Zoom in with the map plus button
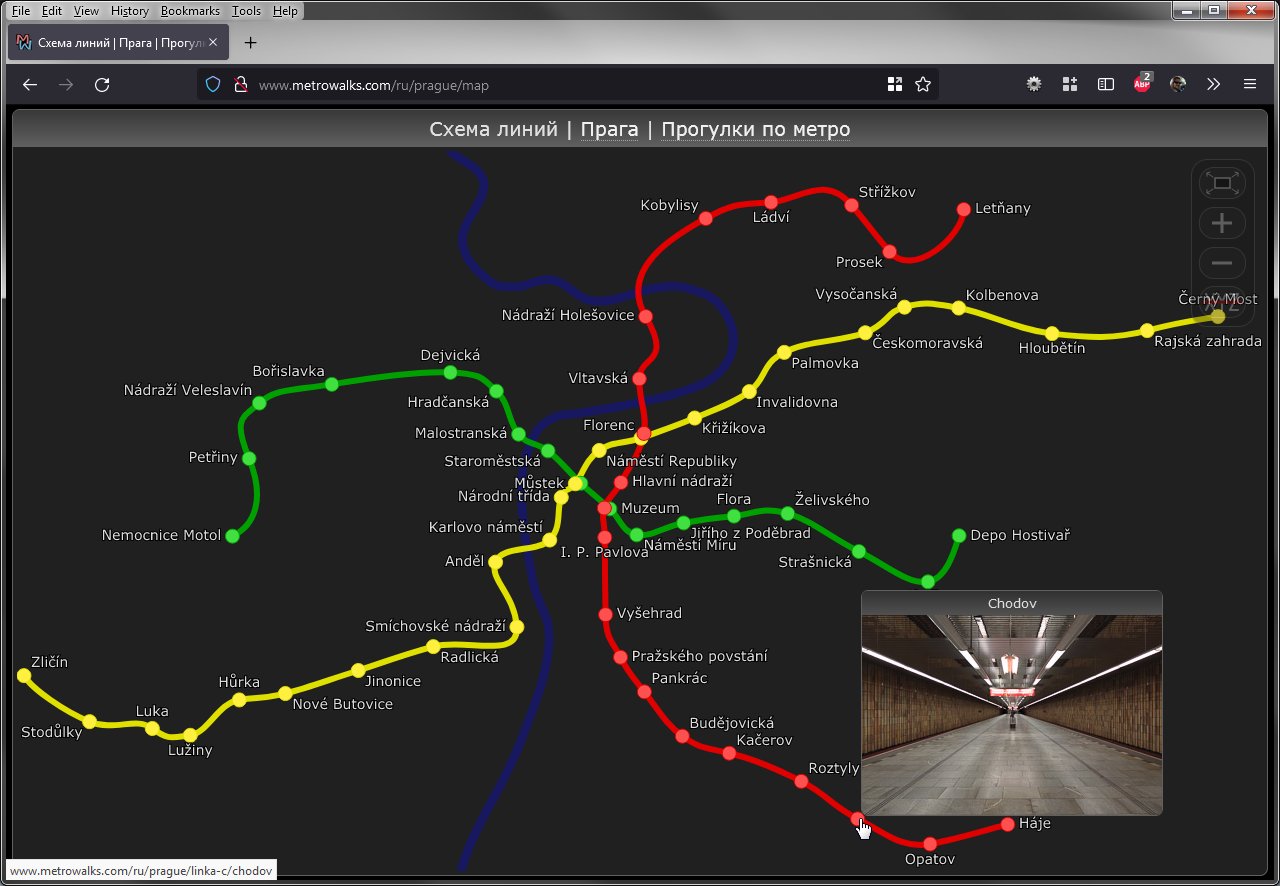 1221,223
